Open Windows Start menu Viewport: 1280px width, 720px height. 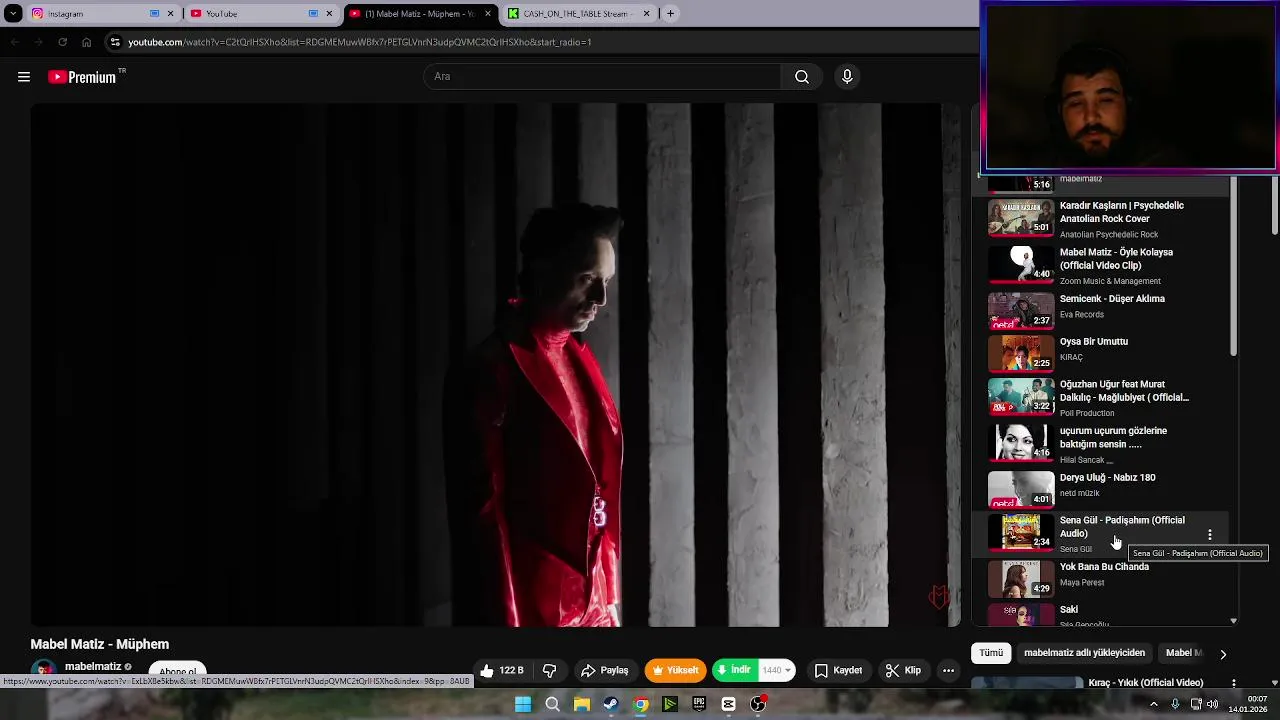tap(523, 704)
